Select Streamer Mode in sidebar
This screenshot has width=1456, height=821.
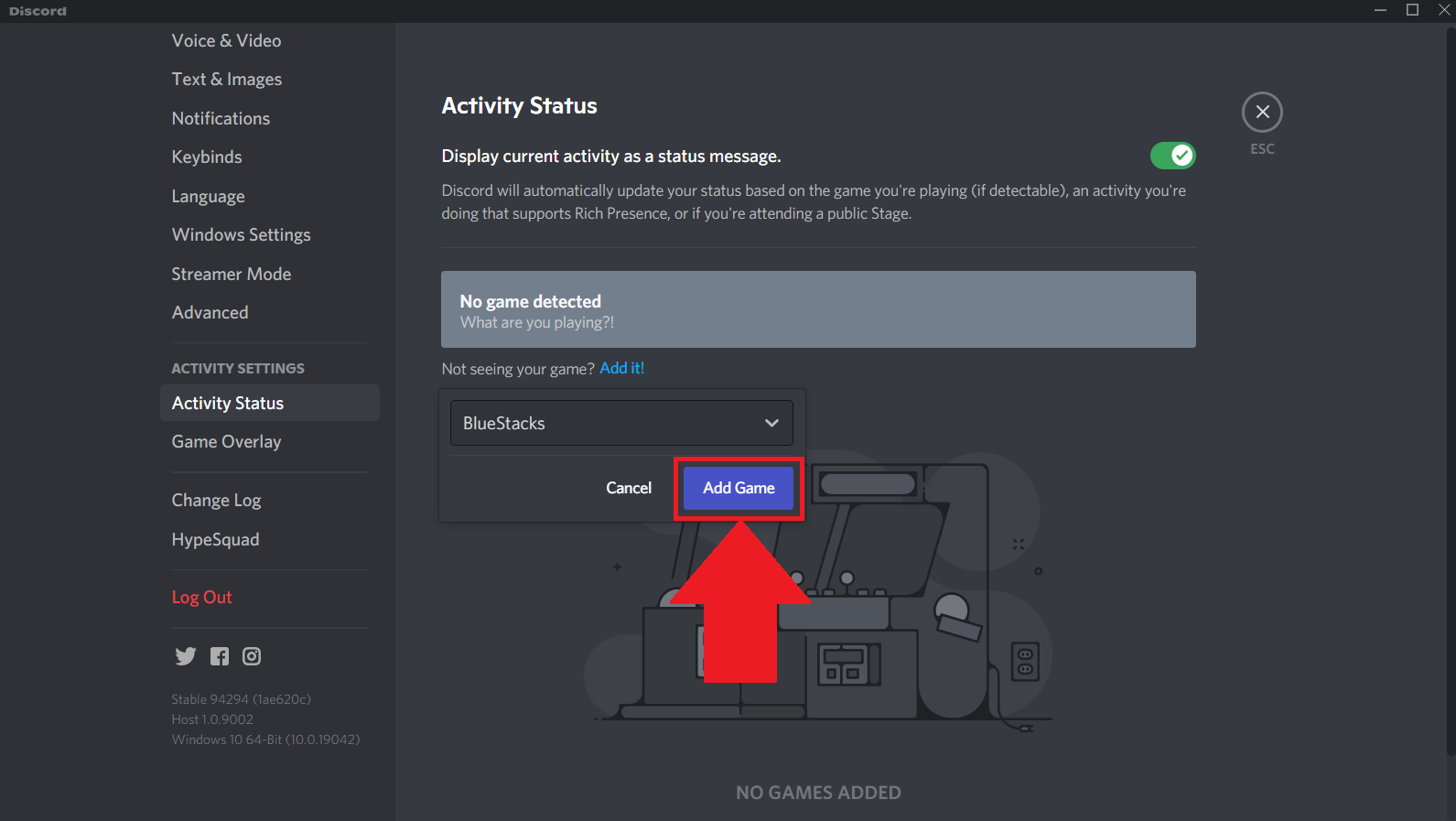pos(232,275)
